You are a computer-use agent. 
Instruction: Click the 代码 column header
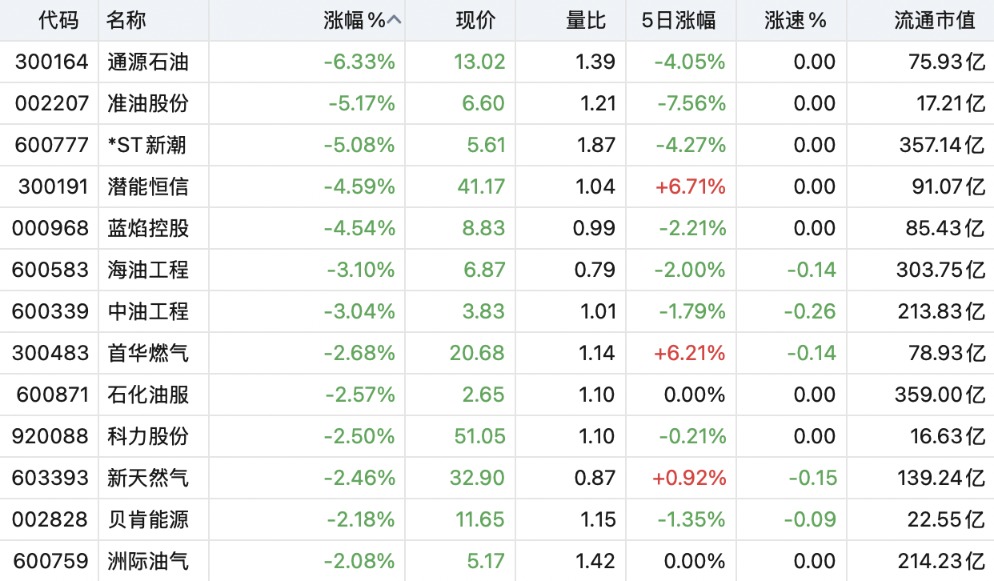58,21
